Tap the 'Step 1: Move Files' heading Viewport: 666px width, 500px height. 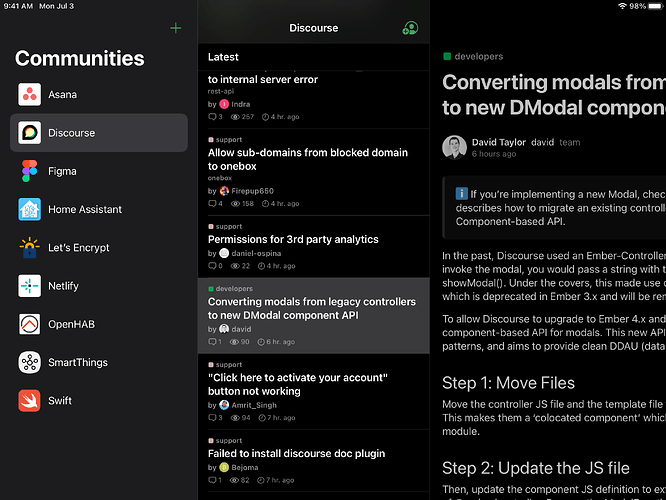pyautogui.click(x=508, y=383)
